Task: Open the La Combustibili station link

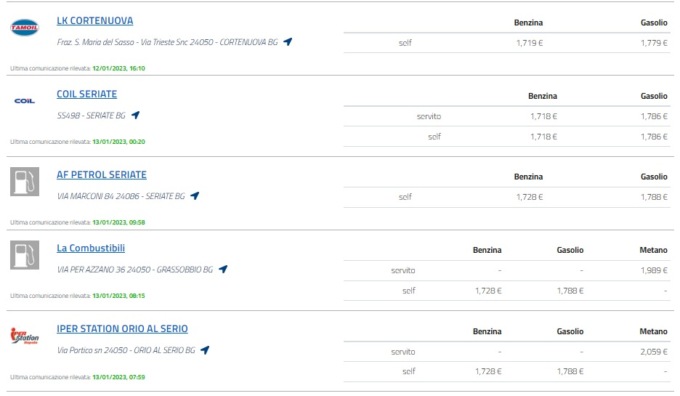Action: click(91, 248)
